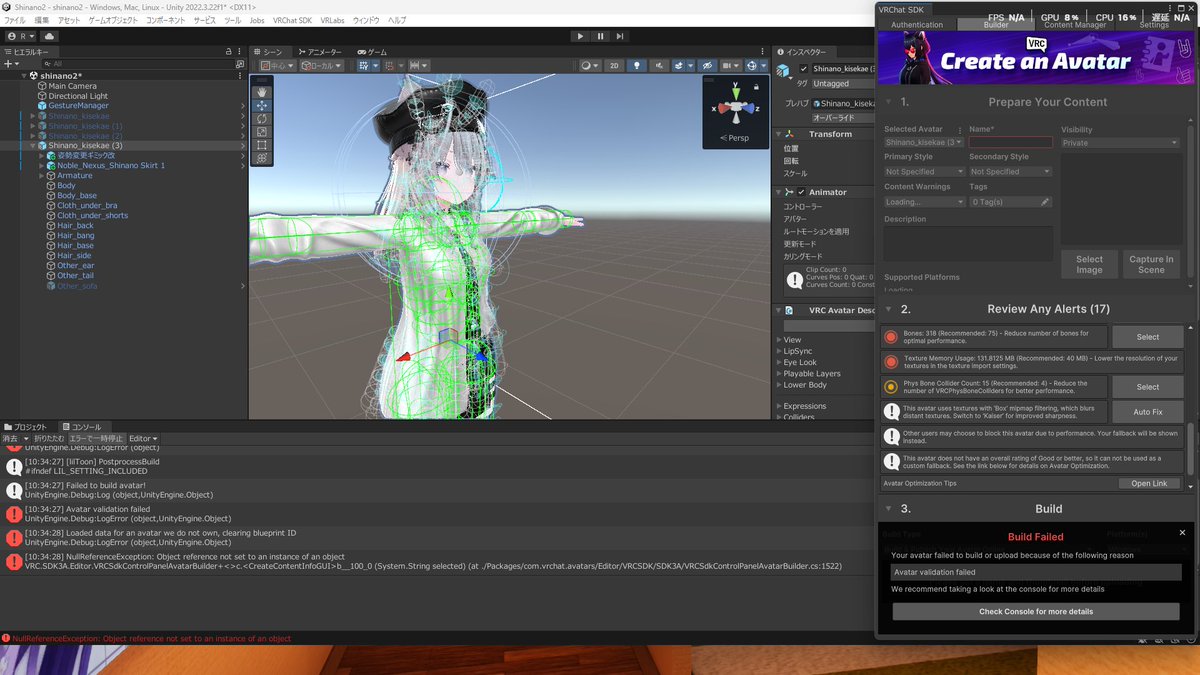The width and height of the screenshot is (1200, 675).
Task: Toggle Collapse in console toolbar
Action: click(49, 438)
